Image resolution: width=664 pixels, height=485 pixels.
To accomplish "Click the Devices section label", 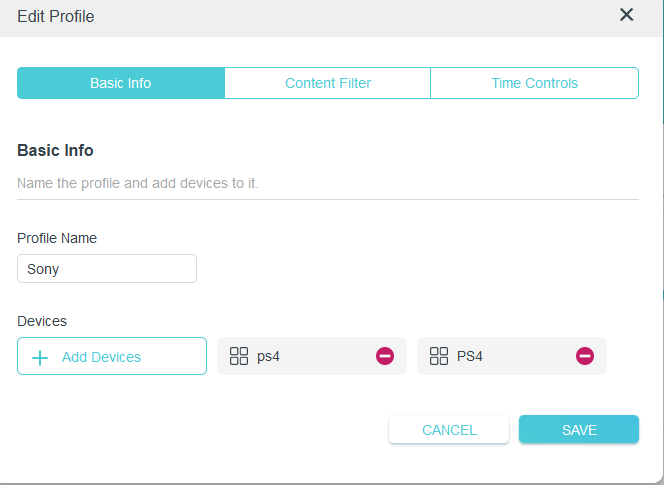I will click(42, 321).
